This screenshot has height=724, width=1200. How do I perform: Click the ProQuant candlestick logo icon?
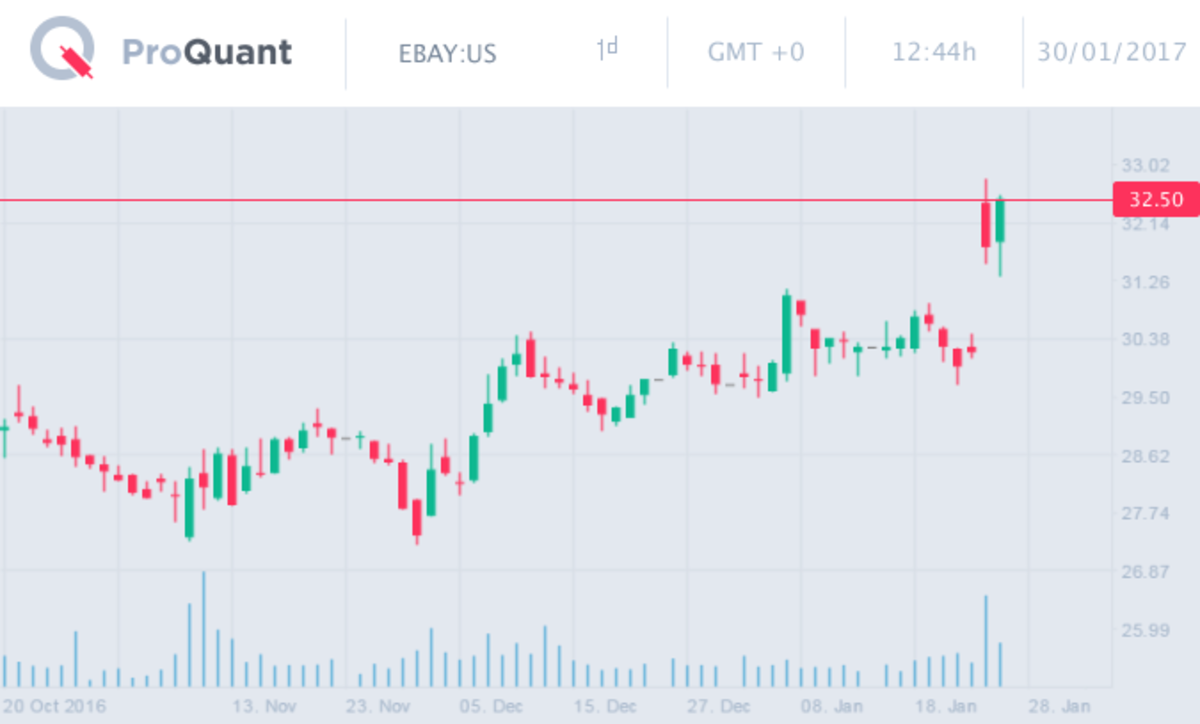(62, 52)
